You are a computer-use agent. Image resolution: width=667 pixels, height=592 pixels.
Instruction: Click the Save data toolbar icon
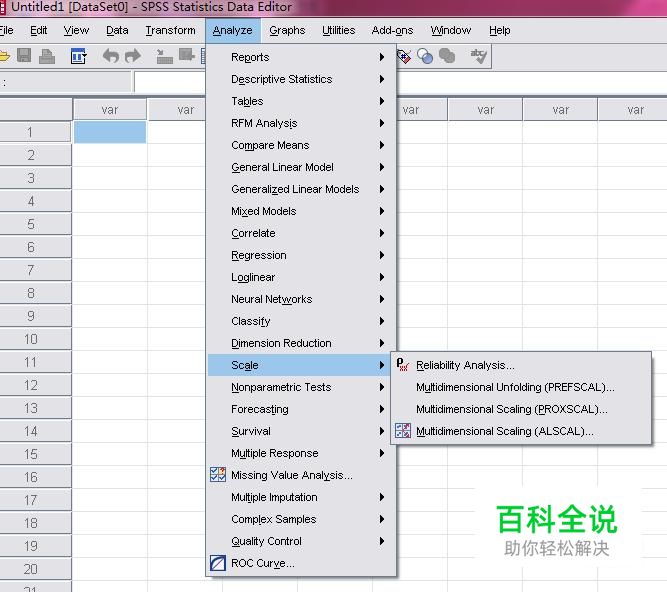pyautogui.click(x=24, y=56)
